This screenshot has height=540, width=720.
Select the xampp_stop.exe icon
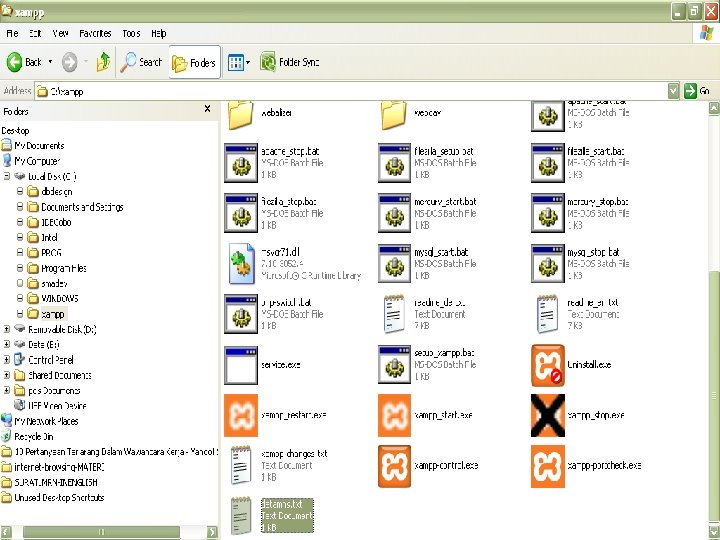click(x=548, y=415)
